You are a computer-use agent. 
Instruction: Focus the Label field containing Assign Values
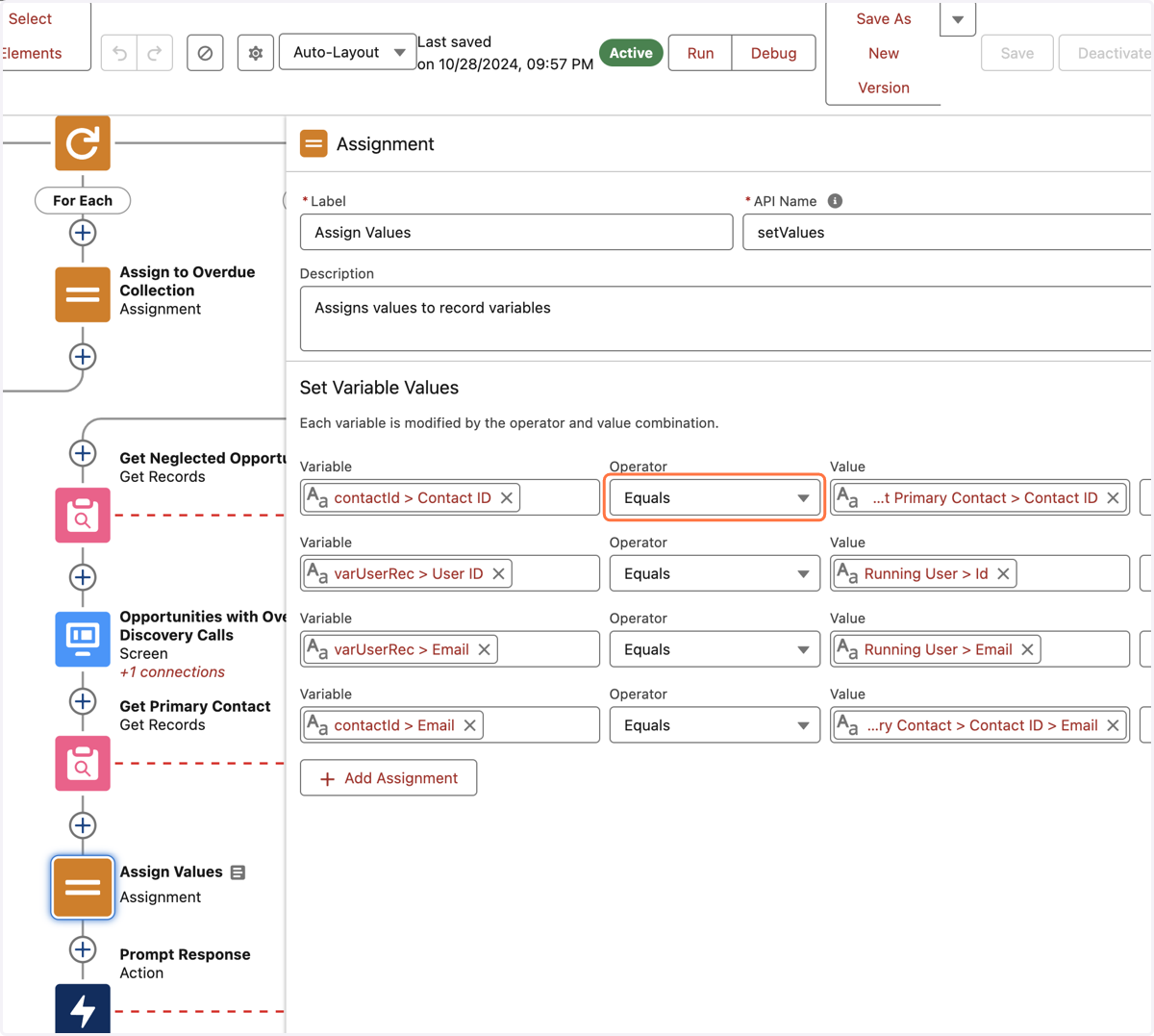coord(516,232)
